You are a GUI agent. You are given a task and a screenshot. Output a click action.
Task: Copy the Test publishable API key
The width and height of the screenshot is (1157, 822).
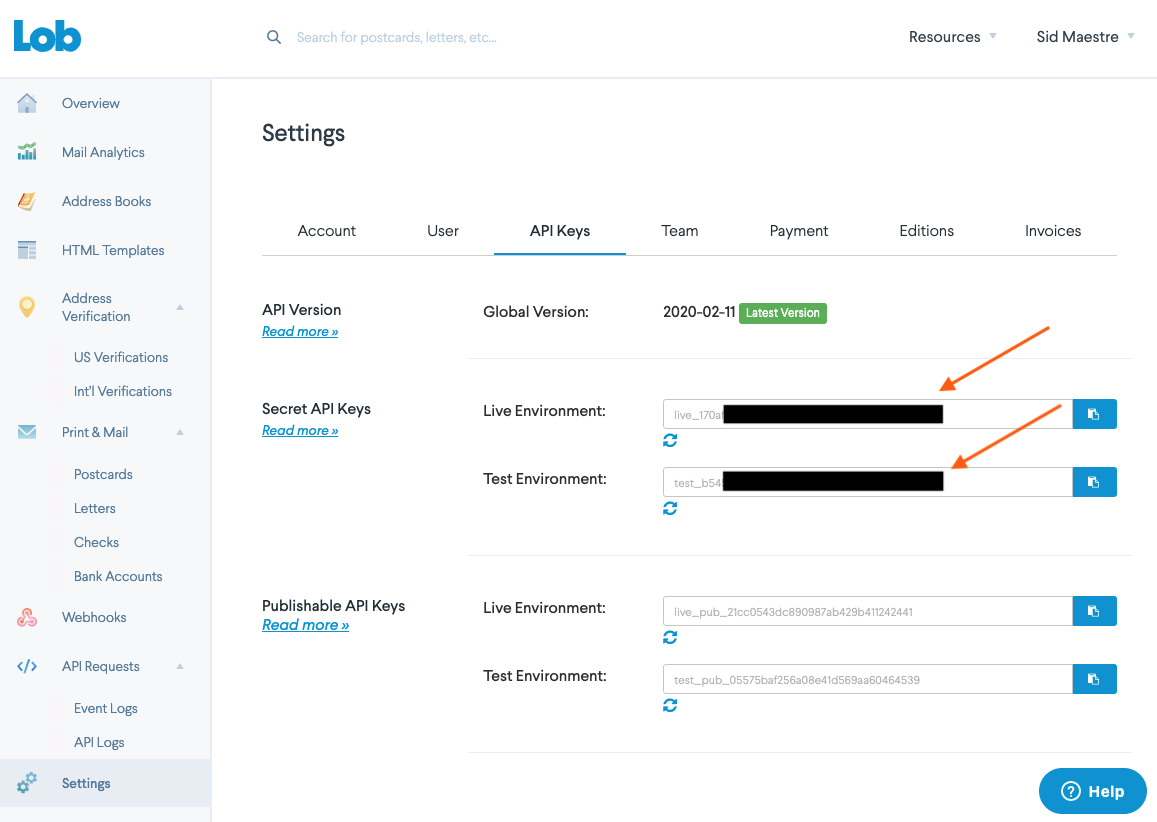click(x=1094, y=678)
